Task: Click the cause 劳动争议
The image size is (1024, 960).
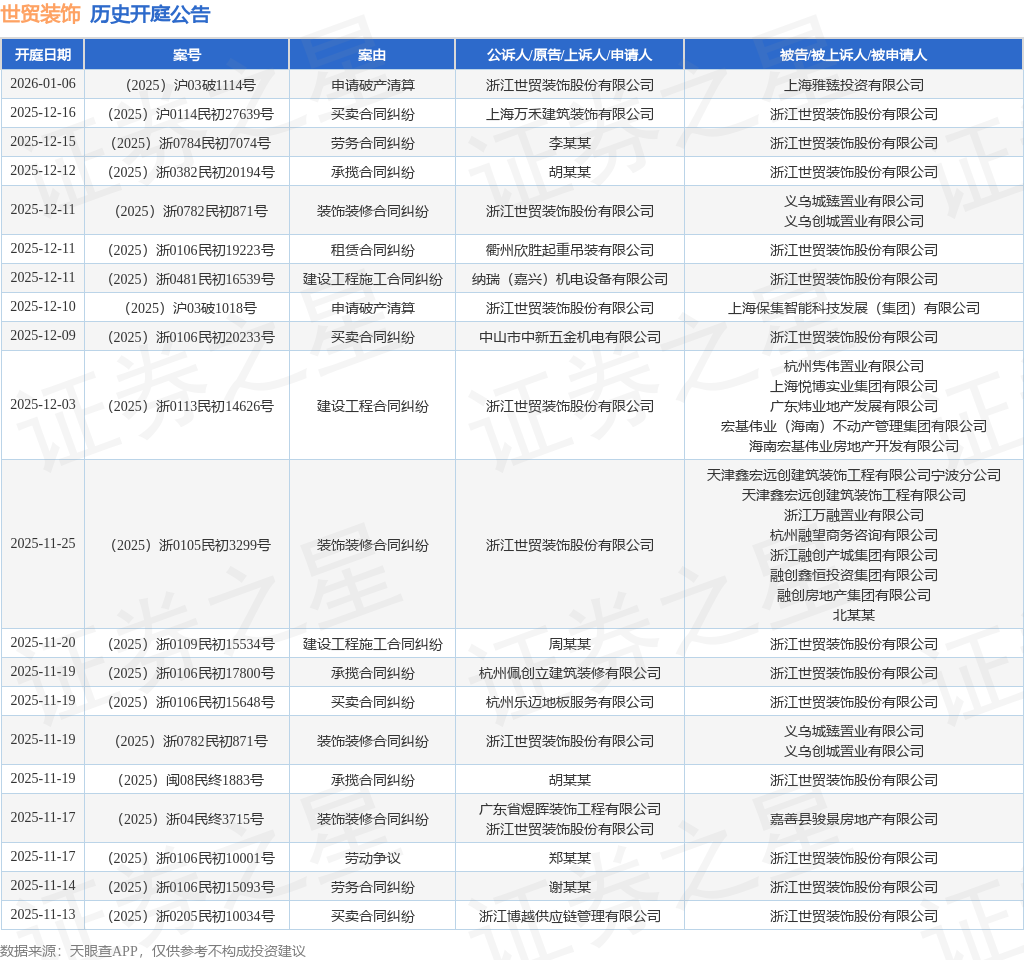Action: (372, 858)
